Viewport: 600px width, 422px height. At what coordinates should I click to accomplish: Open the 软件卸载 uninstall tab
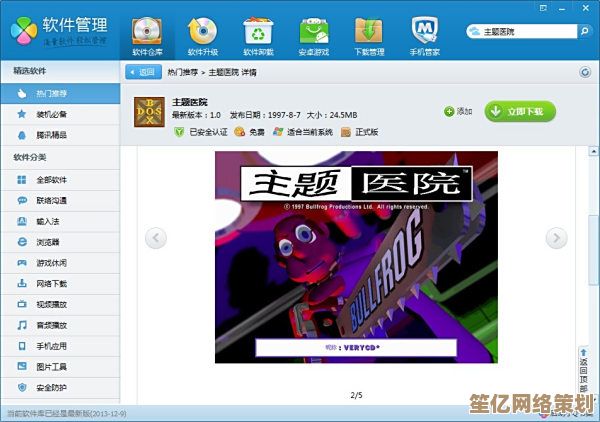pos(258,37)
